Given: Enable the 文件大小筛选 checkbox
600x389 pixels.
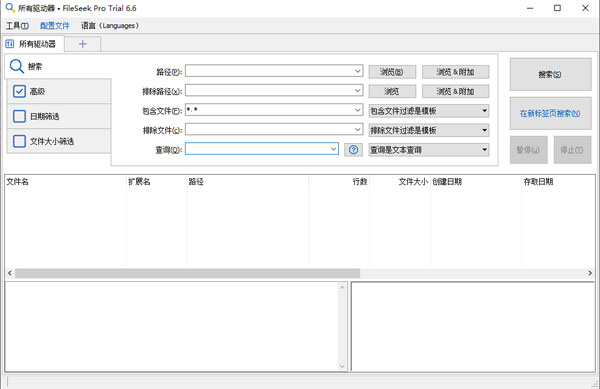Looking at the screenshot, I should (19, 141).
